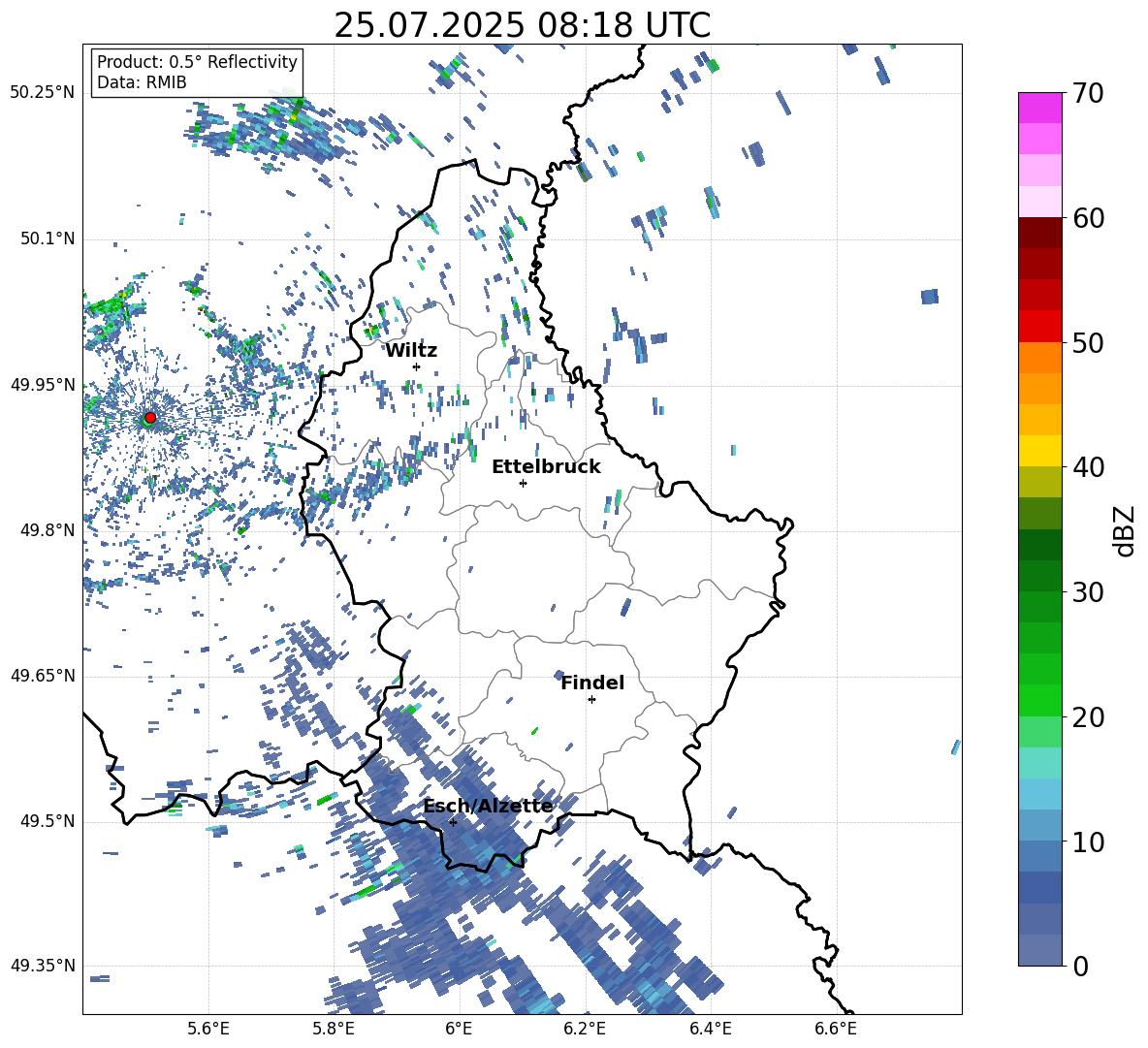The height and width of the screenshot is (1048, 1148).
Task: Click the Ettelbruck station cross marker
Action: (x=523, y=483)
